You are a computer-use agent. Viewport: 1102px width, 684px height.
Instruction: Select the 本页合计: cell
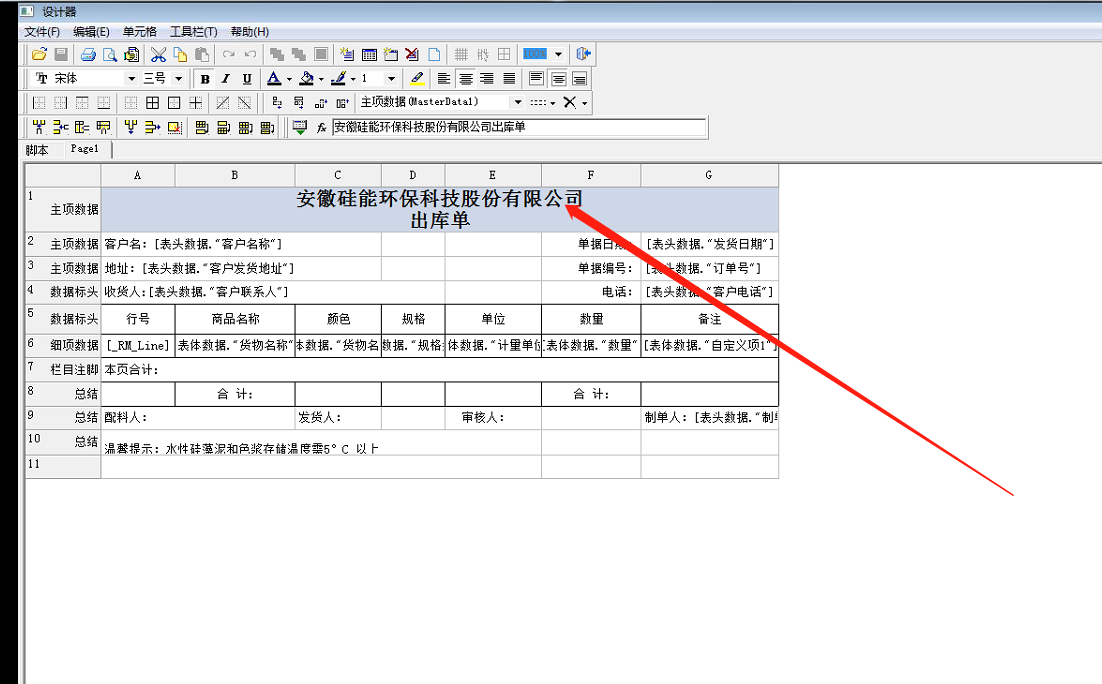tap(440, 370)
